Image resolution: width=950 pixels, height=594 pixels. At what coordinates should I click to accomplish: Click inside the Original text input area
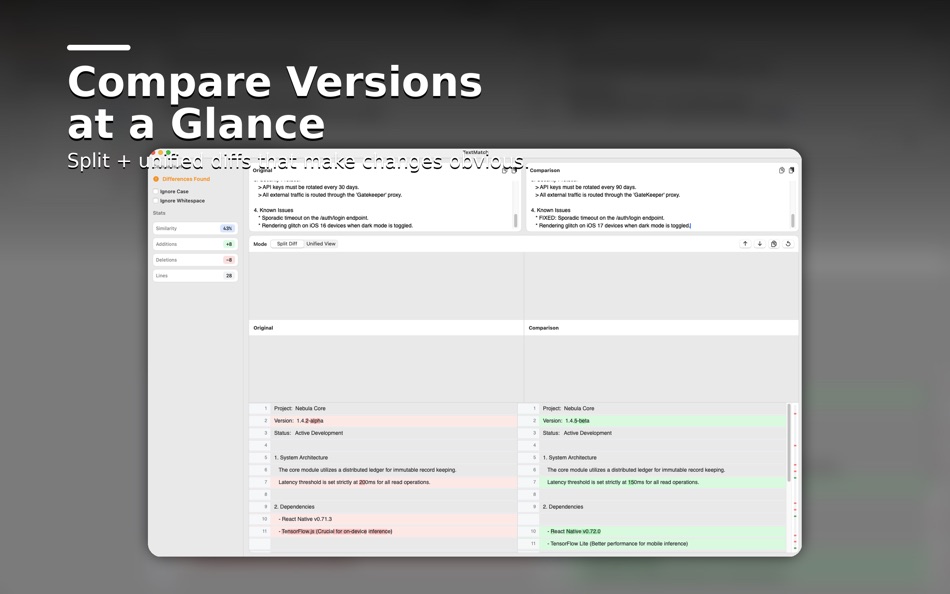(382, 203)
